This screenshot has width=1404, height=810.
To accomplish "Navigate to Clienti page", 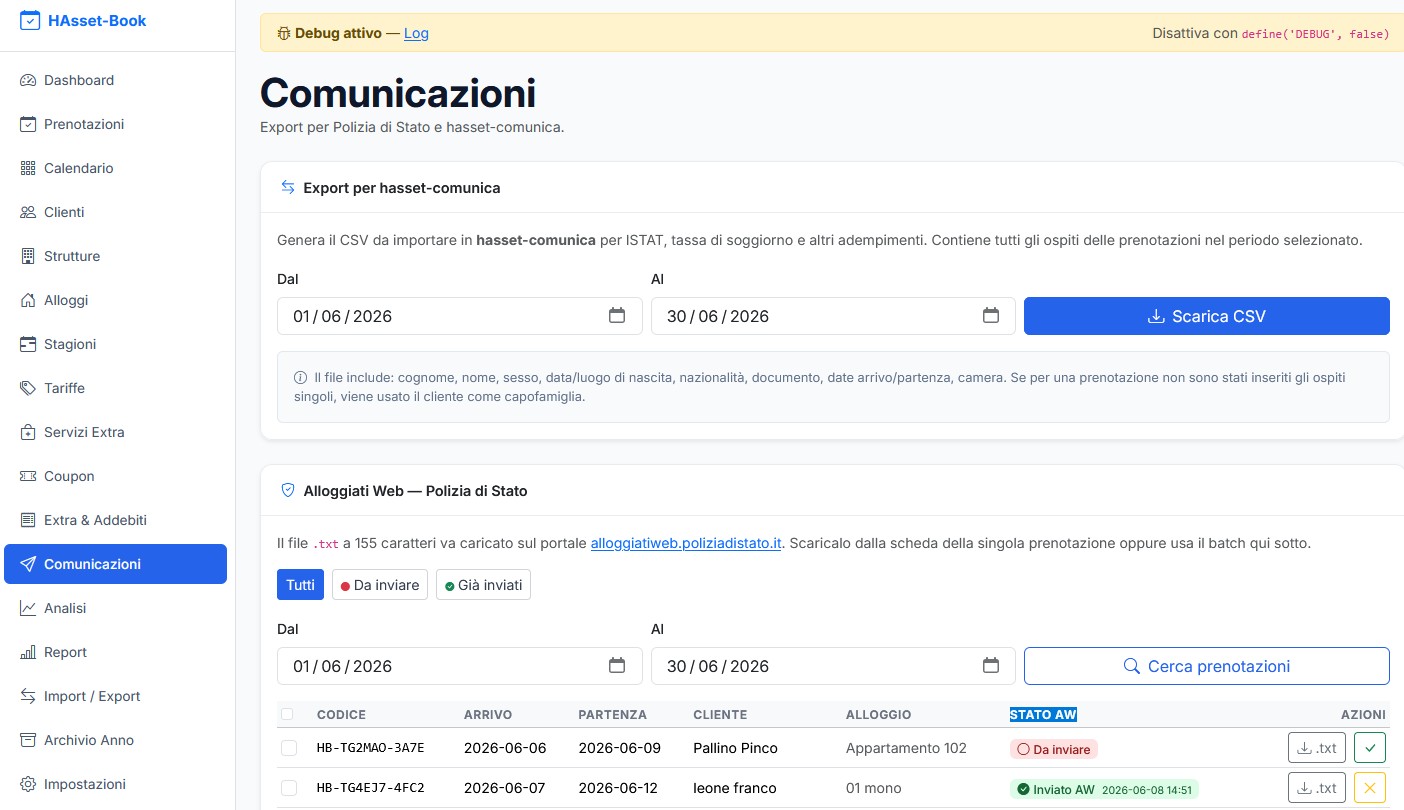I will (115, 212).
